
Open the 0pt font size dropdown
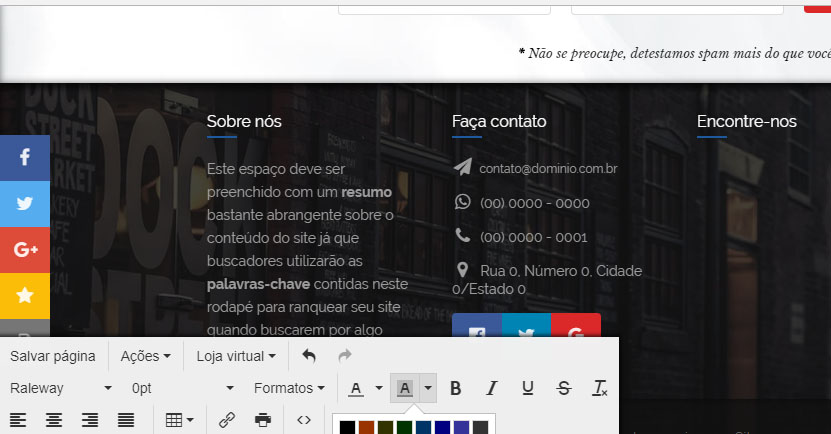pos(182,388)
